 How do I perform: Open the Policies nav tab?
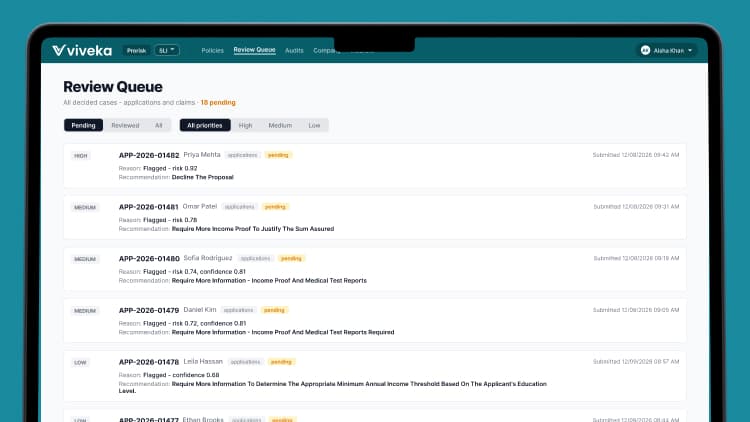coord(212,50)
